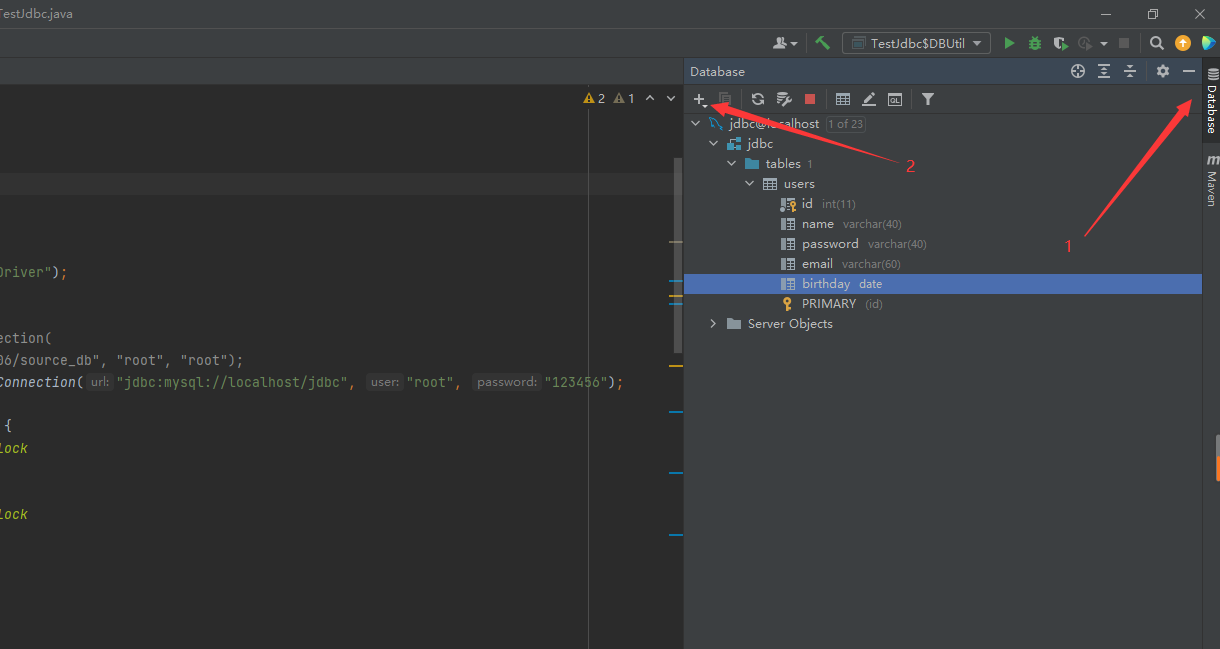
Task: Switch to the Maven side tab
Action: (x=1211, y=180)
